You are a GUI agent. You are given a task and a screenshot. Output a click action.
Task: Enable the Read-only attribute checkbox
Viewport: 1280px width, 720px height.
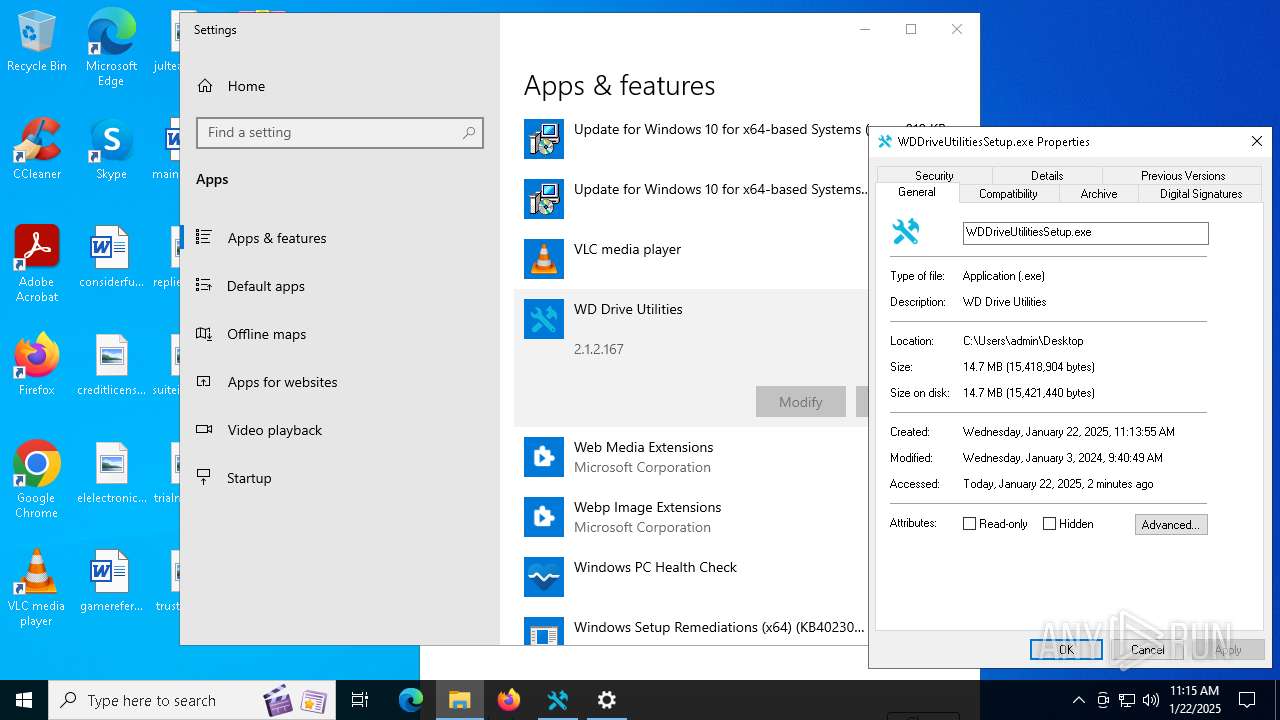[969, 524]
